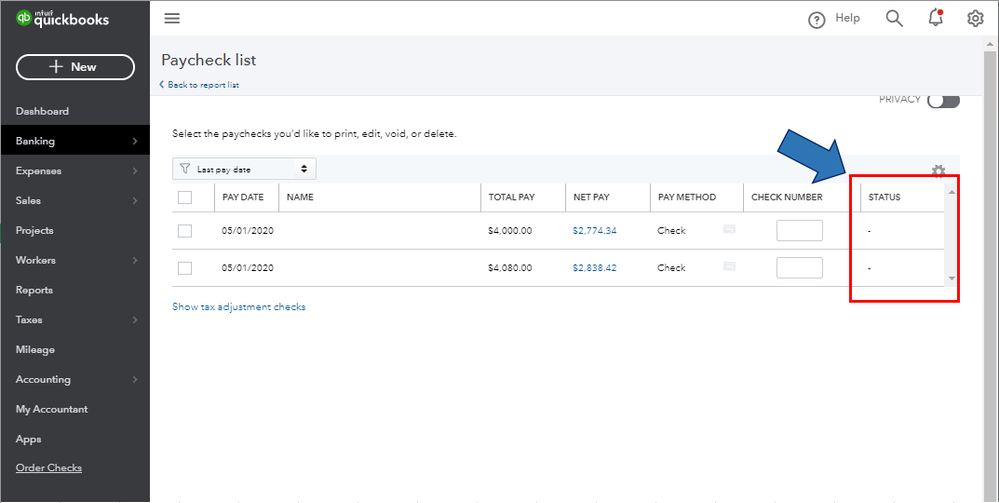
Task: Check the select-all paychecks checkbox
Action: [x=185, y=197]
